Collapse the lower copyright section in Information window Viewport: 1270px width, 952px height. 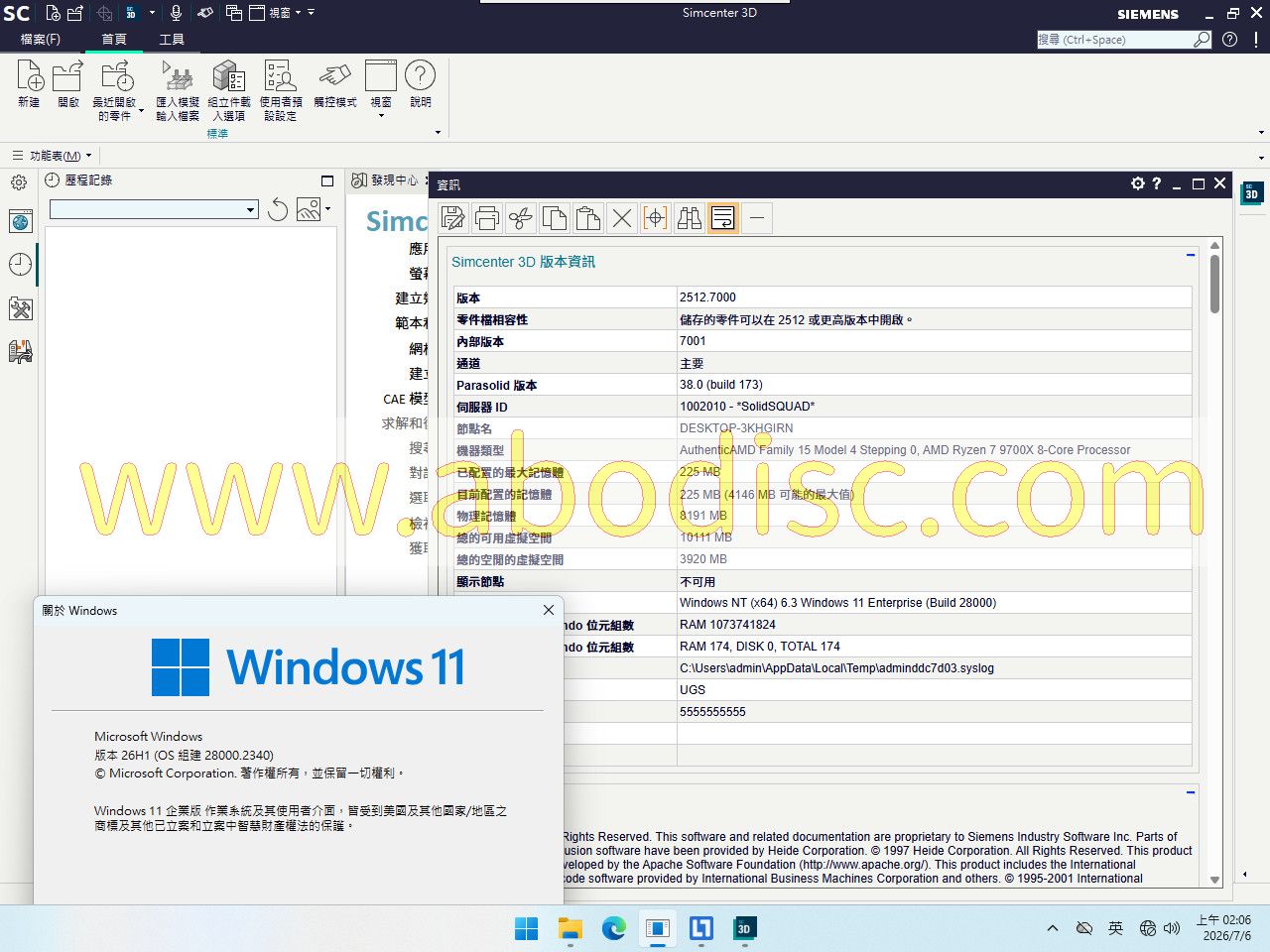[1191, 791]
